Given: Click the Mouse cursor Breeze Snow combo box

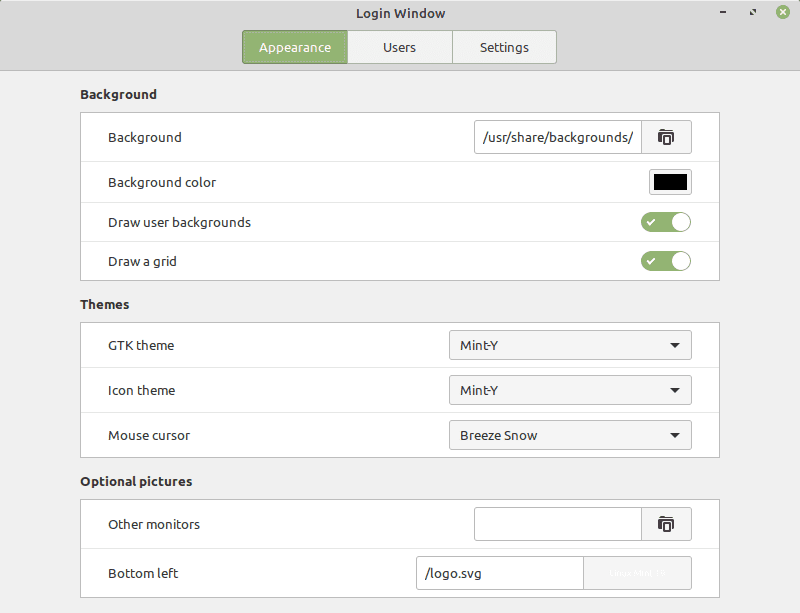Looking at the screenshot, I should tap(569, 435).
